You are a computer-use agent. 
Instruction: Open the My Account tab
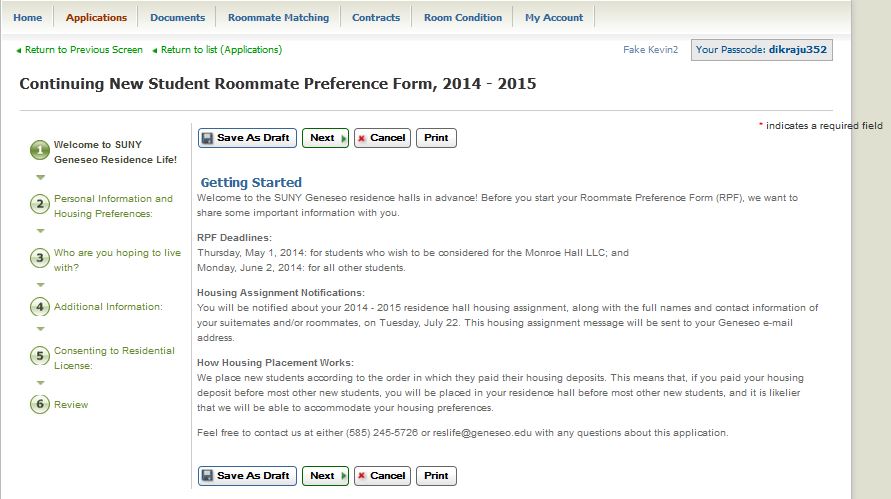point(554,17)
